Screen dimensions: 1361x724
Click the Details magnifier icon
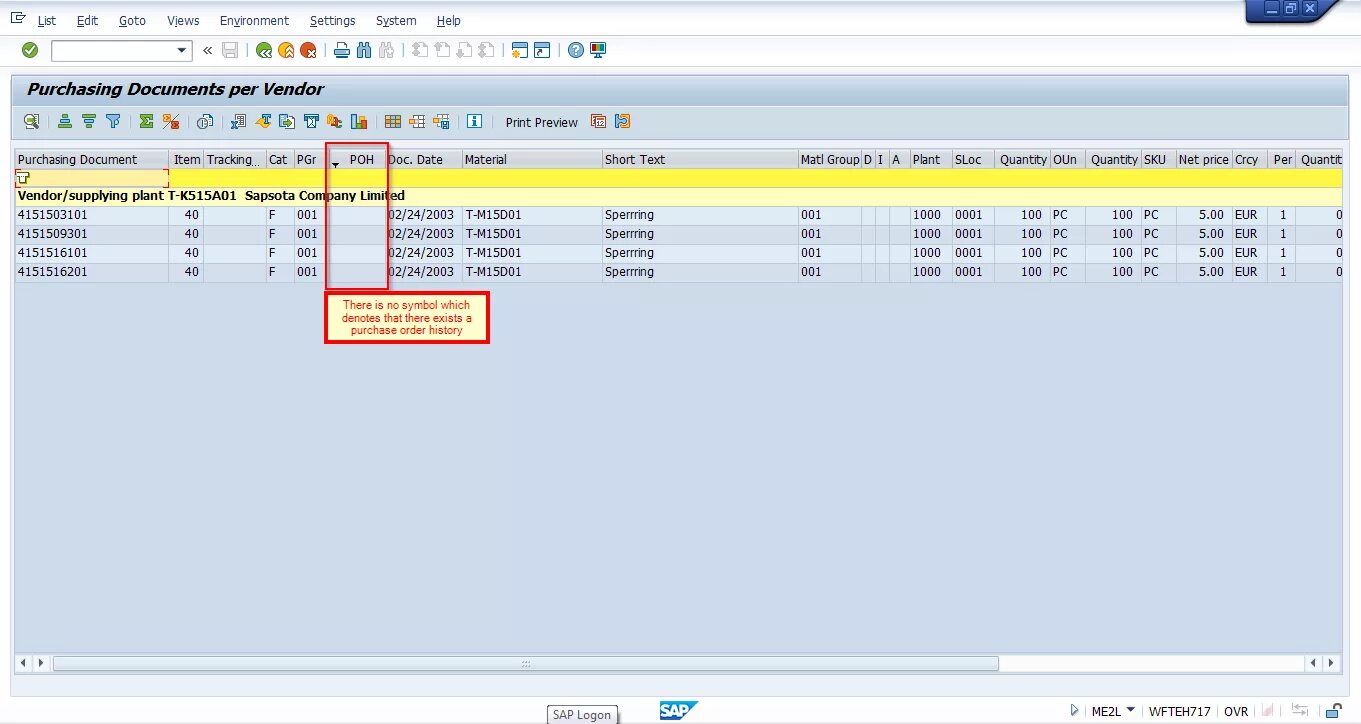coord(32,122)
